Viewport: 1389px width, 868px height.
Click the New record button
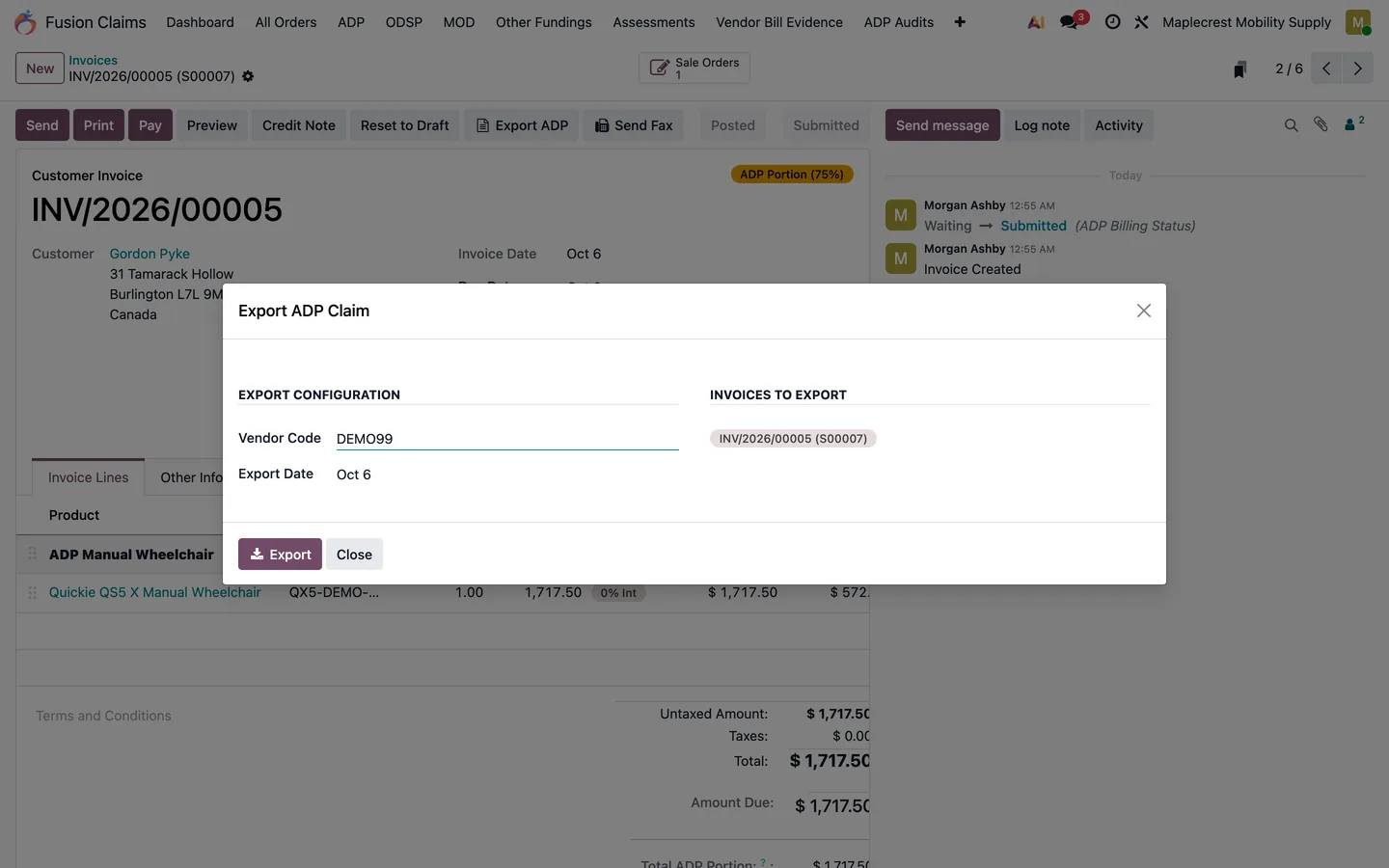(x=40, y=68)
